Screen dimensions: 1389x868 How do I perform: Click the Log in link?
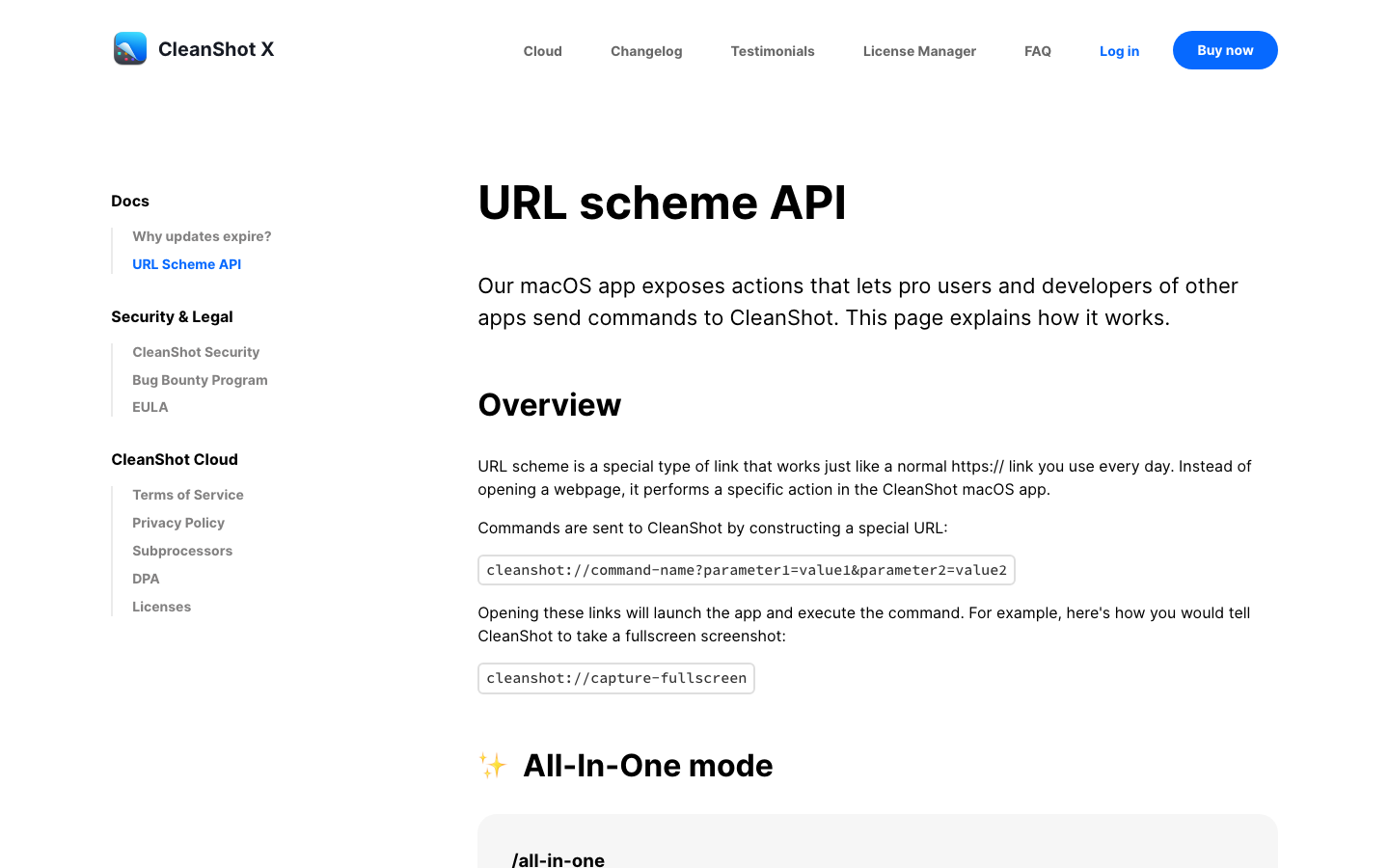1119,51
